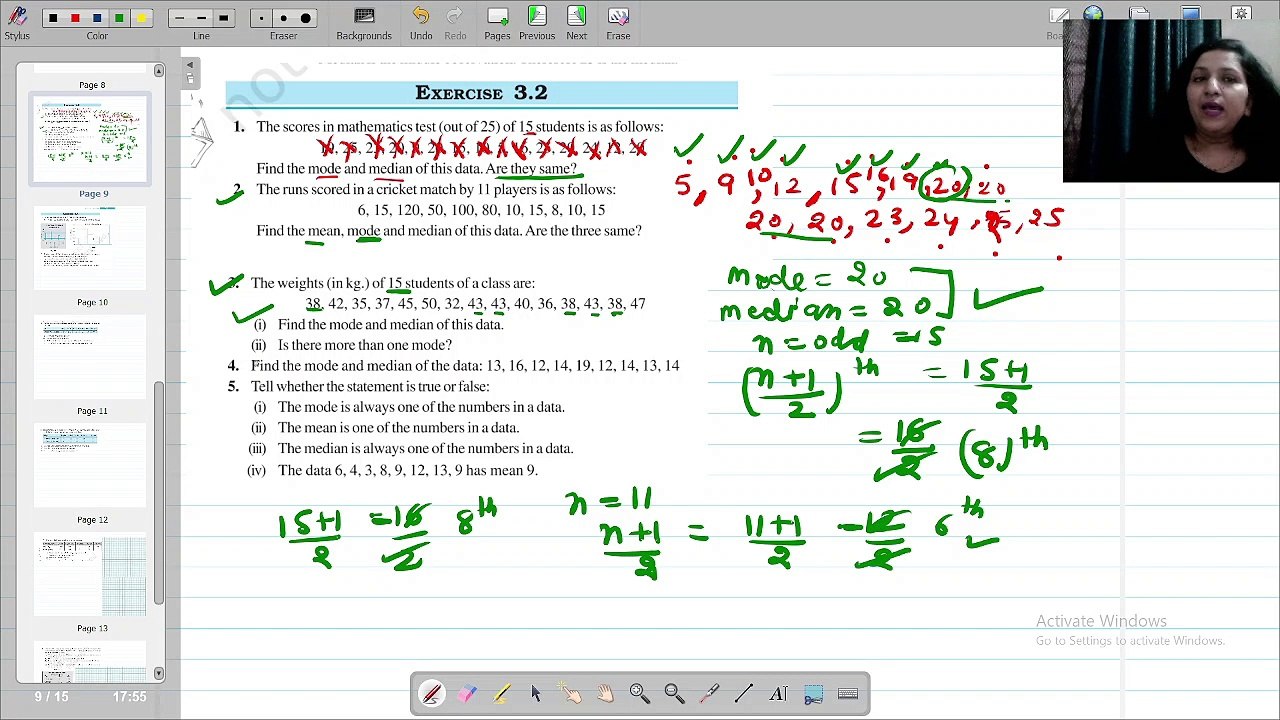
Task: Open the settings gear menu
Action: (x=1241, y=14)
